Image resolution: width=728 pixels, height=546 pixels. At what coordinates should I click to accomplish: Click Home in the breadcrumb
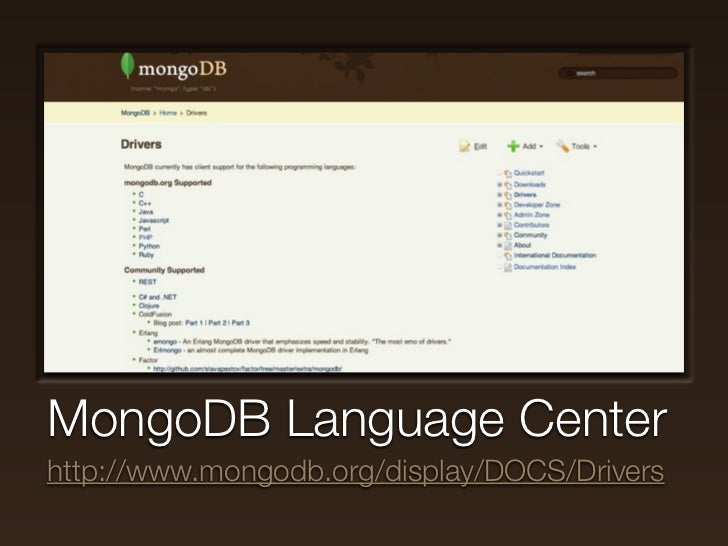[168, 113]
